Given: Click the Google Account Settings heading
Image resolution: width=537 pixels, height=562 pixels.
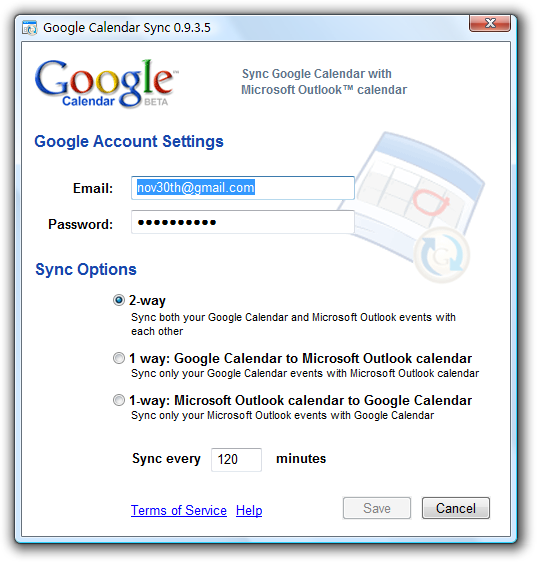Looking at the screenshot, I should (x=129, y=141).
